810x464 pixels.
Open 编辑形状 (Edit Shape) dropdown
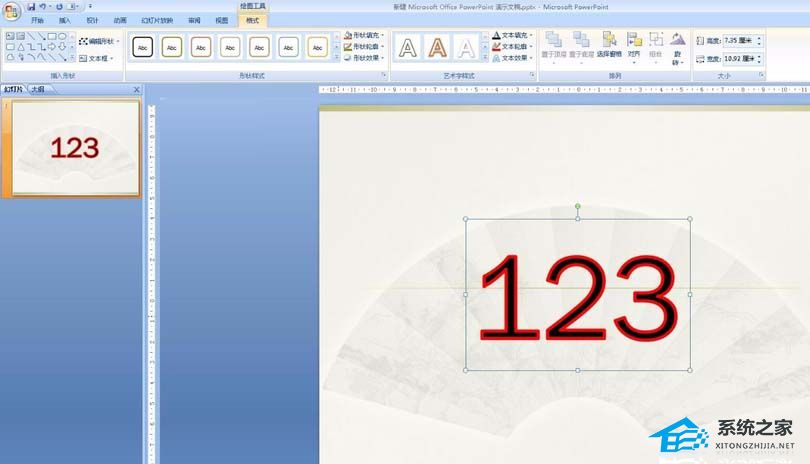(x=99, y=41)
